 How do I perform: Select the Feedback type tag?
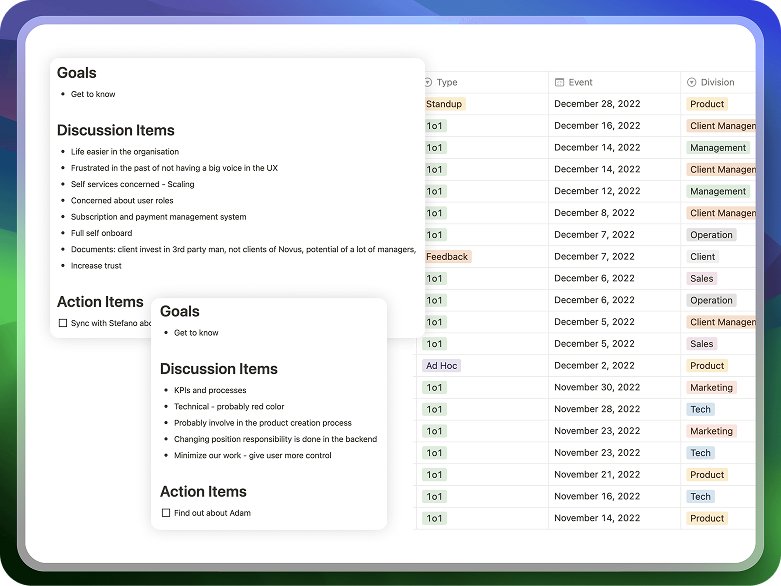tap(447, 257)
